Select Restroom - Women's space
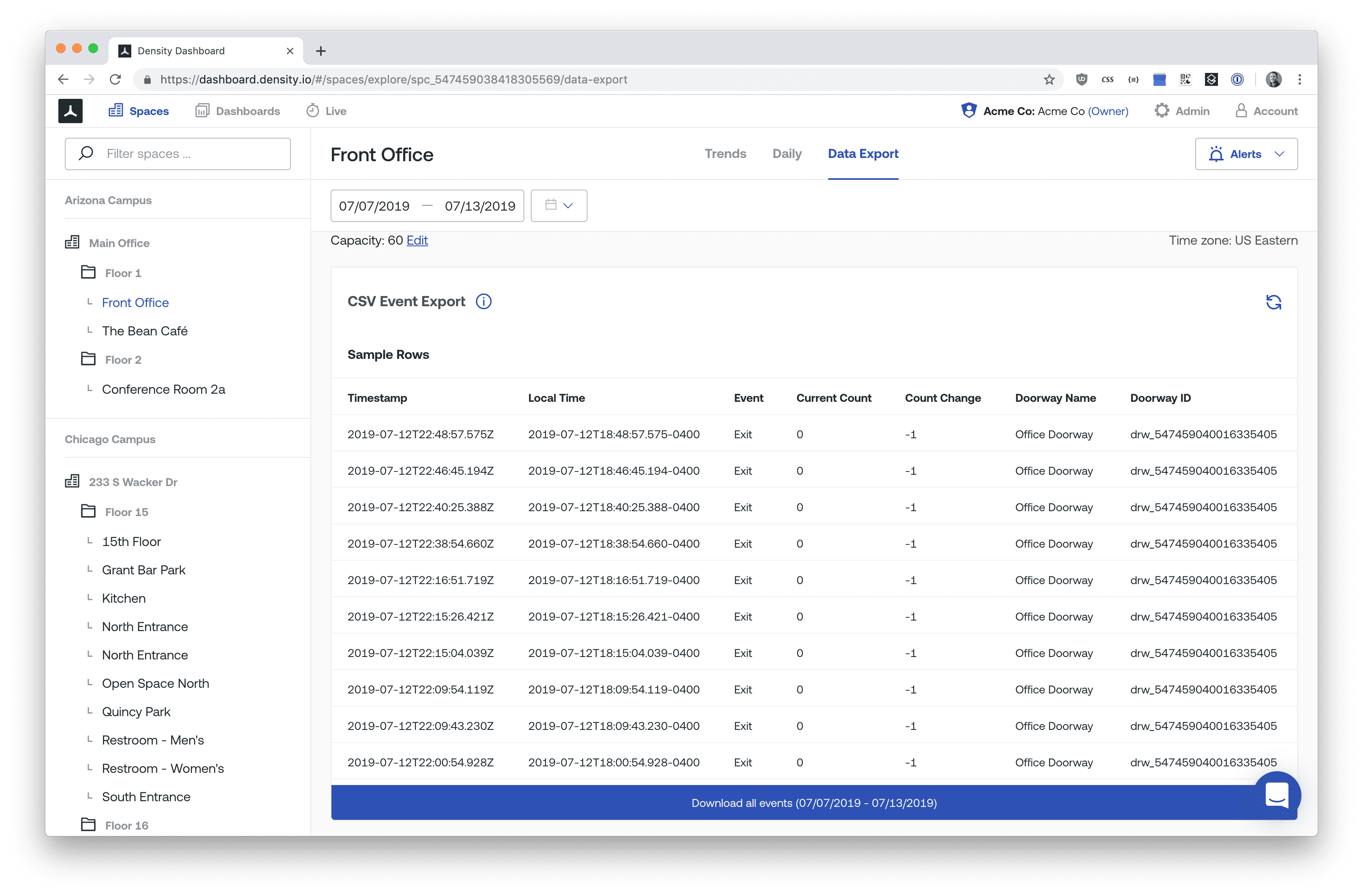 [x=162, y=768]
